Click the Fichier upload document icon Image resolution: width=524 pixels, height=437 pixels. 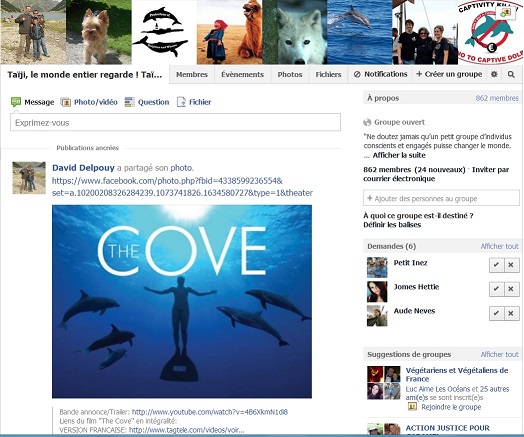181,102
